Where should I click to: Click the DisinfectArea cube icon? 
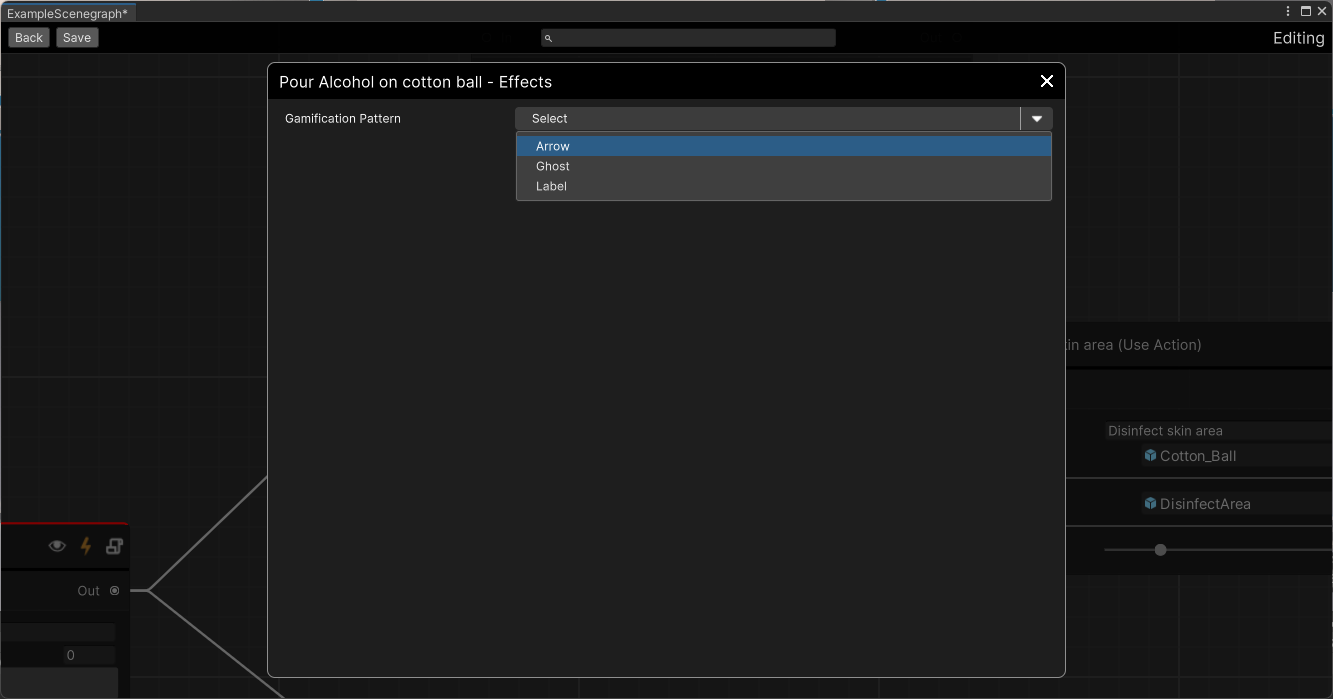[x=1149, y=504]
